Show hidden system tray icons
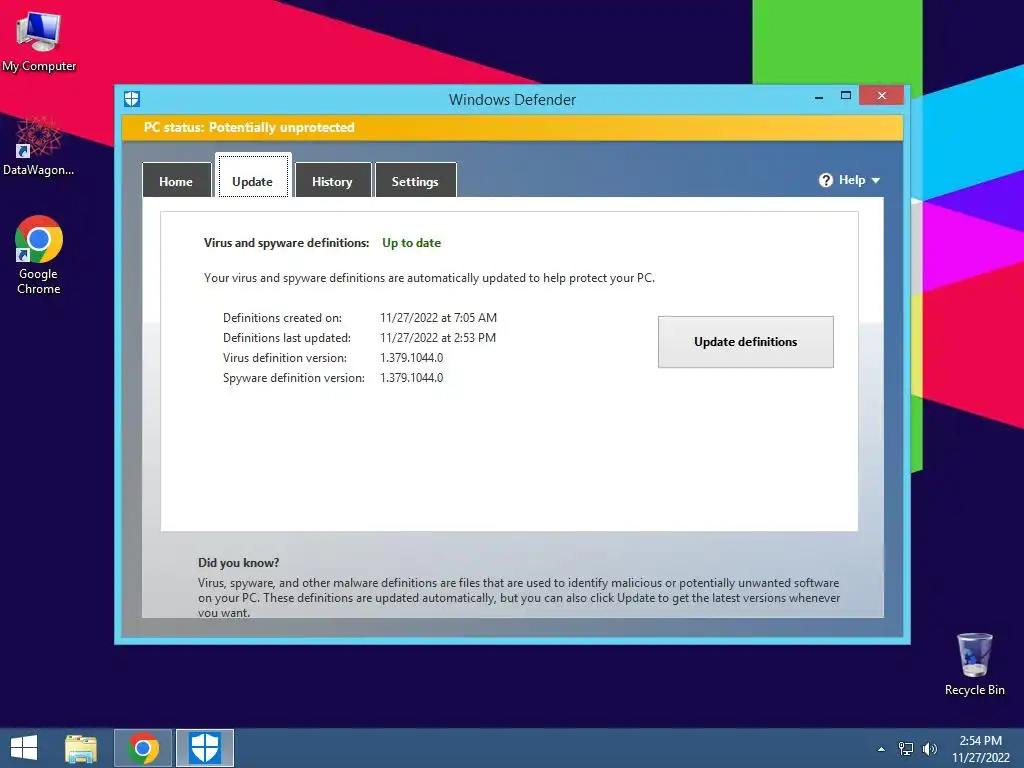 [881, 749]
